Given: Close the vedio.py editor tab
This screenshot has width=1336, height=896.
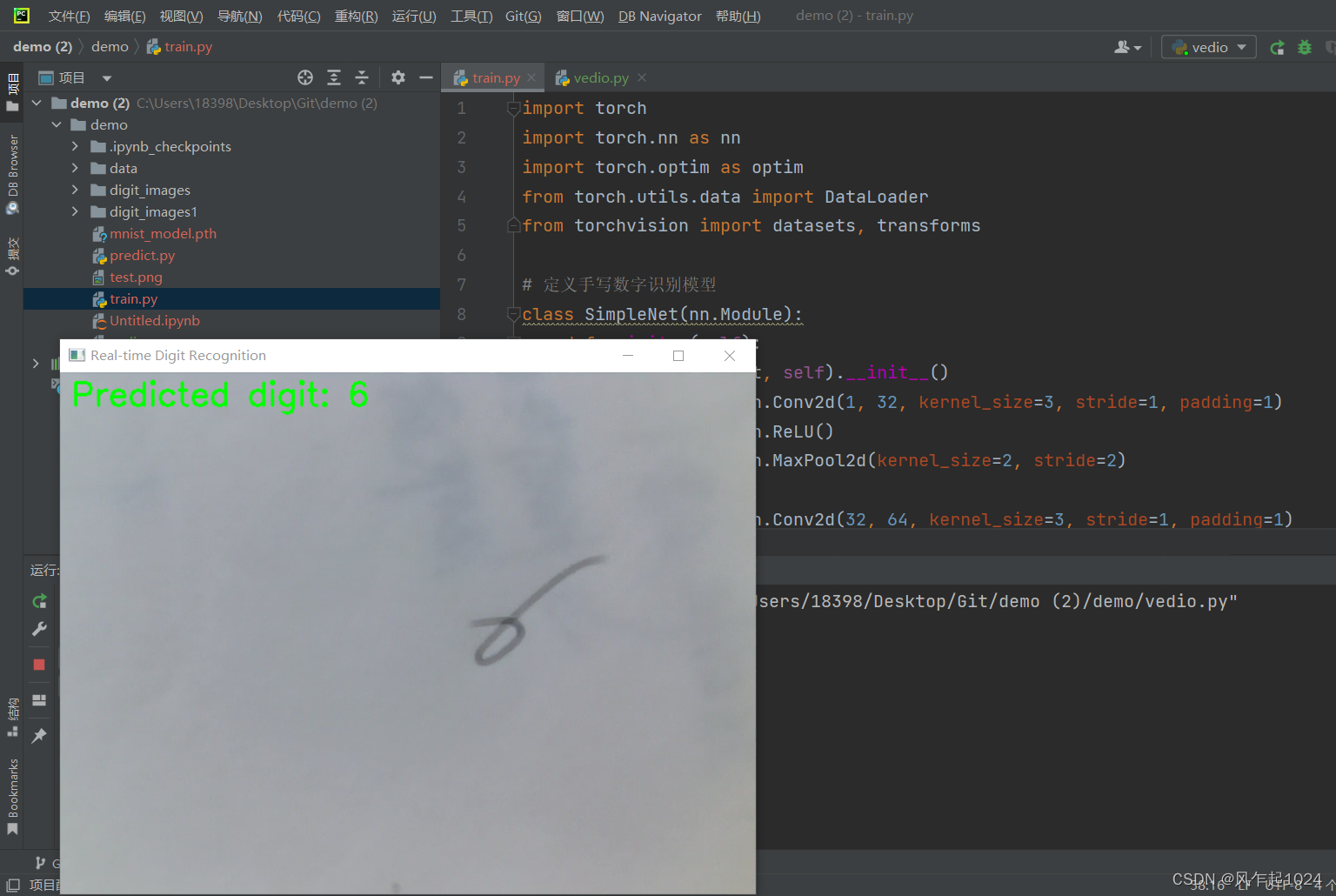Looking at the screenshot, I should tap(642, 77).
